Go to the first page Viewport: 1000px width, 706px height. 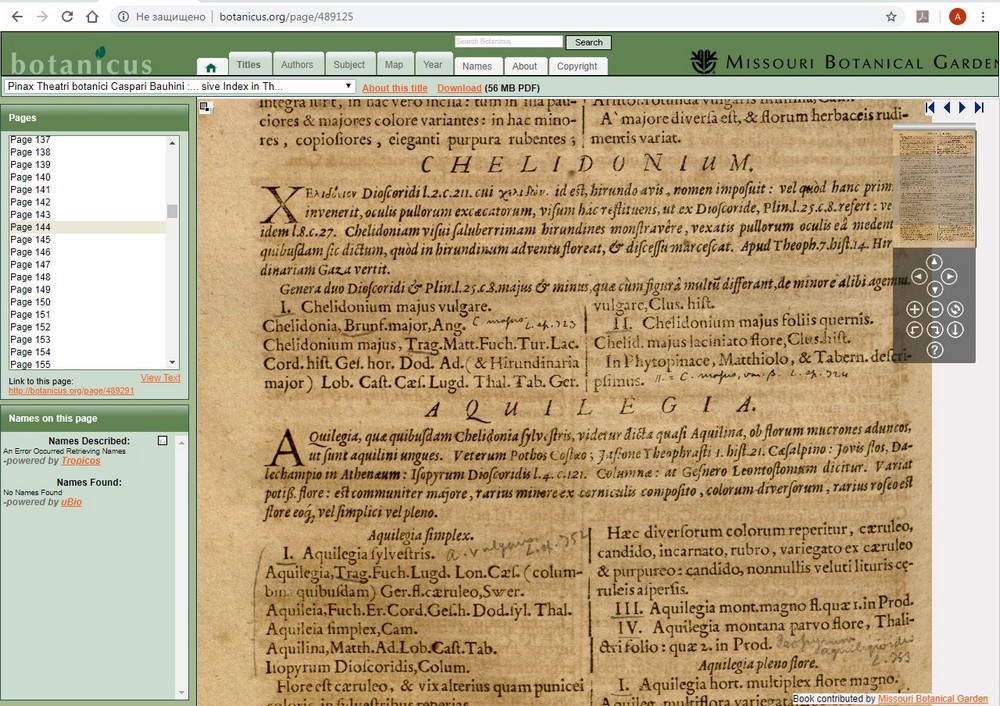(930, 108)
